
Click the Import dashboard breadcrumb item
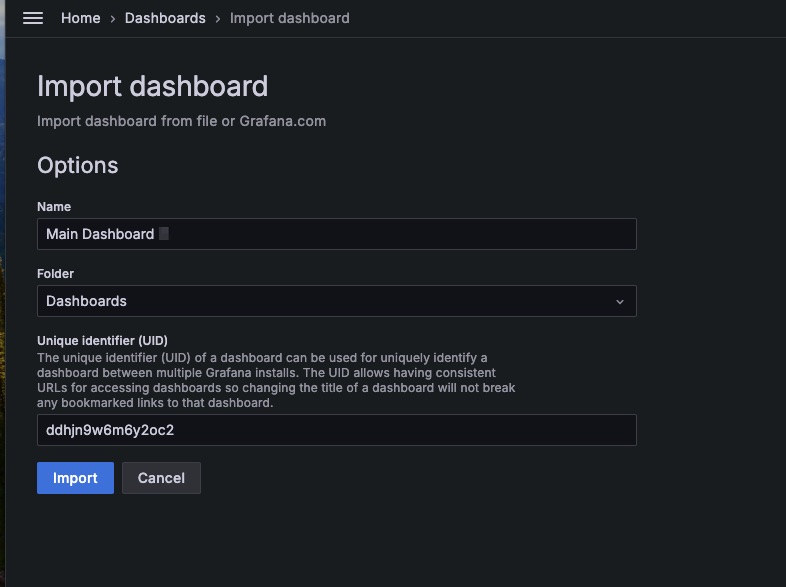click(x=290, y=18)
